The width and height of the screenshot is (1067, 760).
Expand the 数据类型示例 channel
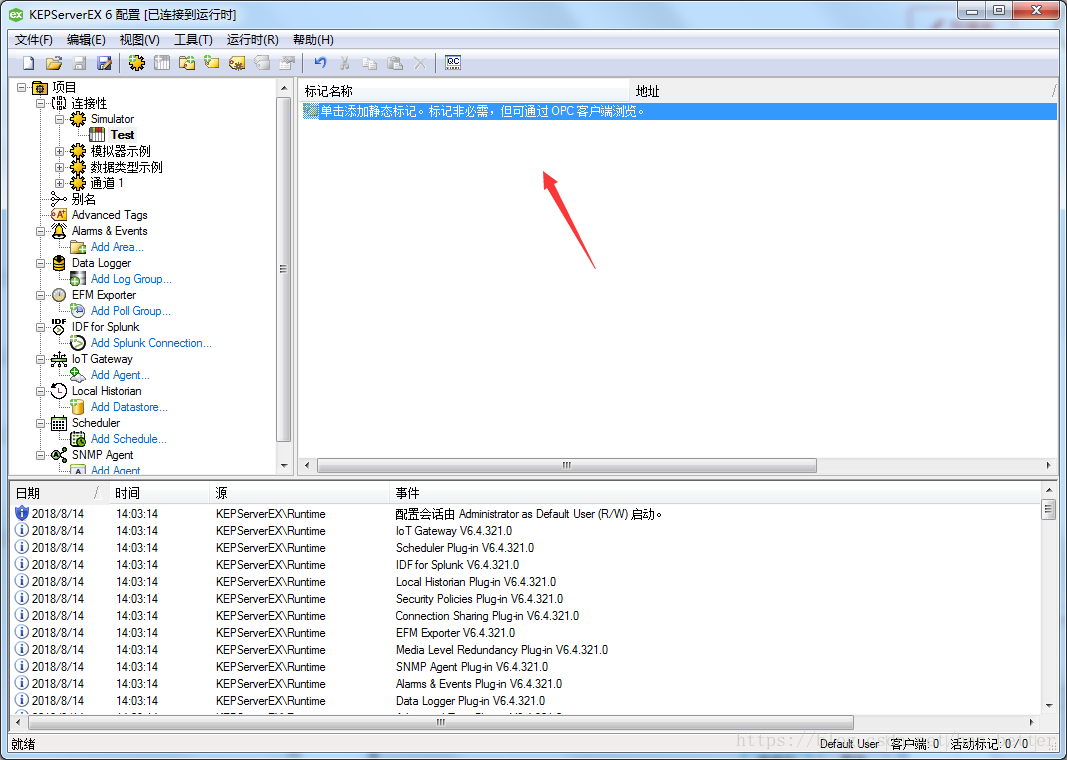(59, 167)
